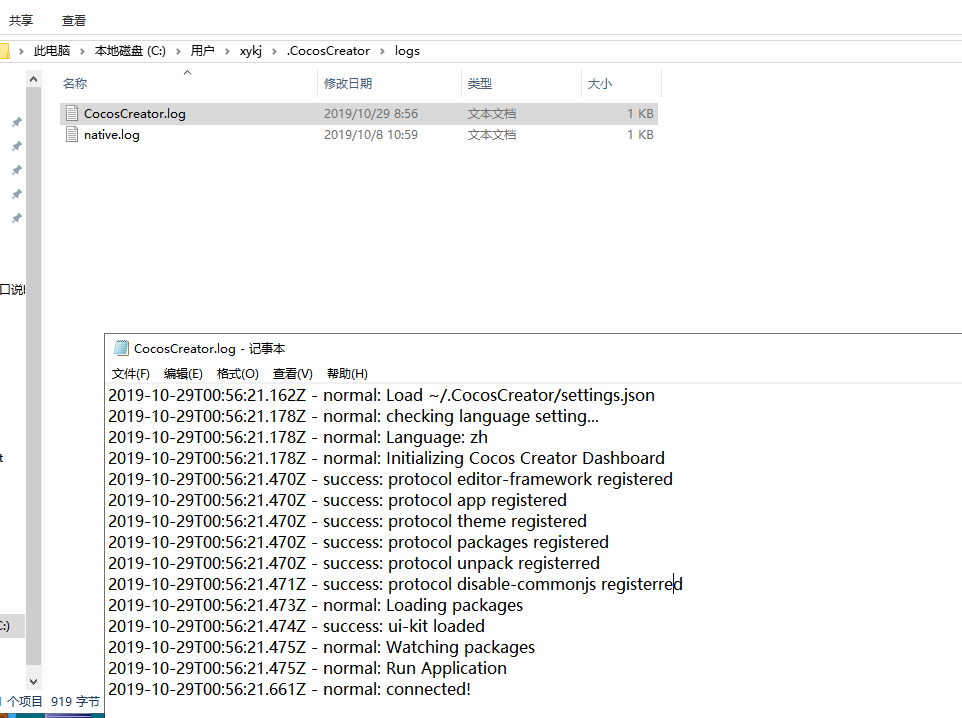
Task: Click the date 2019/10/8 10:59
Action: 371,134
